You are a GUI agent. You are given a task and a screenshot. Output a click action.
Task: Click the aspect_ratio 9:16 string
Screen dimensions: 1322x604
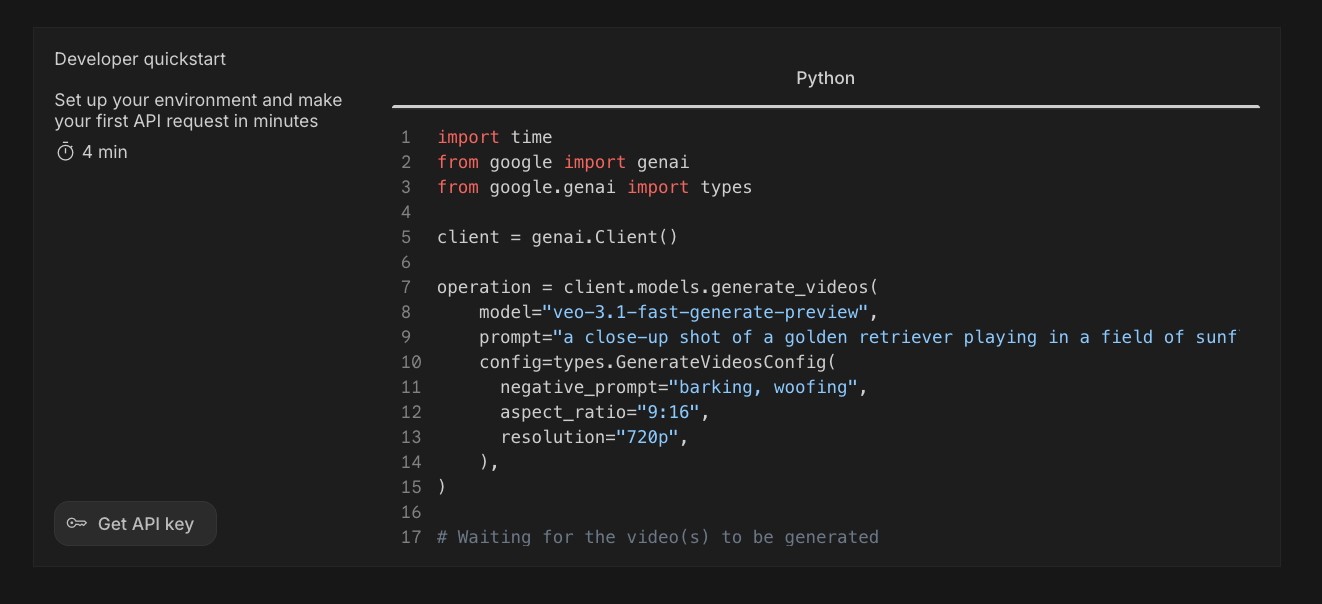pos(672,412)
